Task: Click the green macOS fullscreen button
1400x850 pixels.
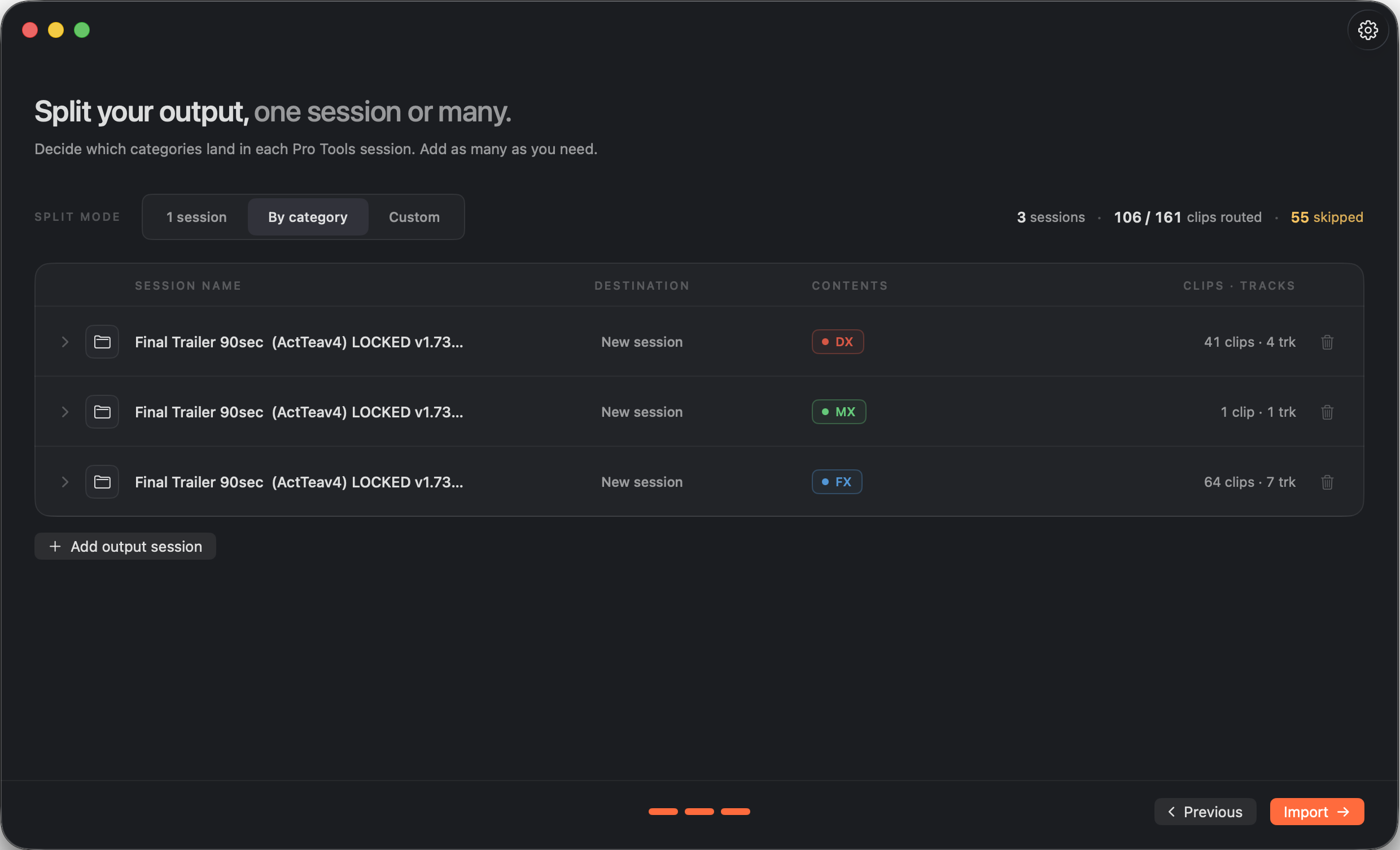Action: [x=82, y=30]
